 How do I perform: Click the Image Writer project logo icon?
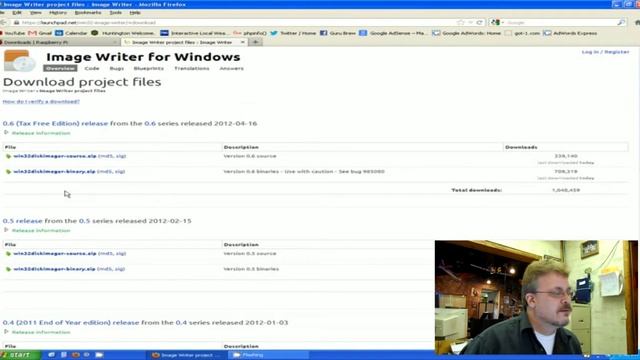[x=20, y=61]
